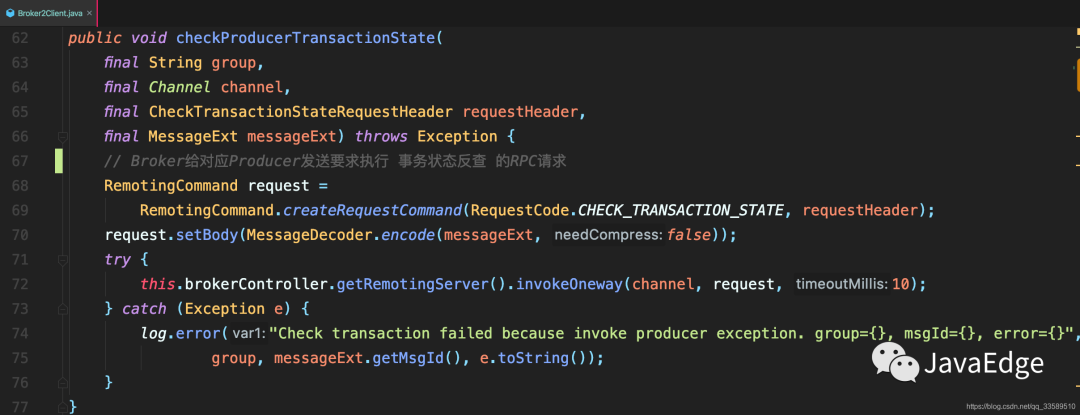Click the needCompress parameter hint on line 70
The image size is (1080, 415).
[608, 235]
